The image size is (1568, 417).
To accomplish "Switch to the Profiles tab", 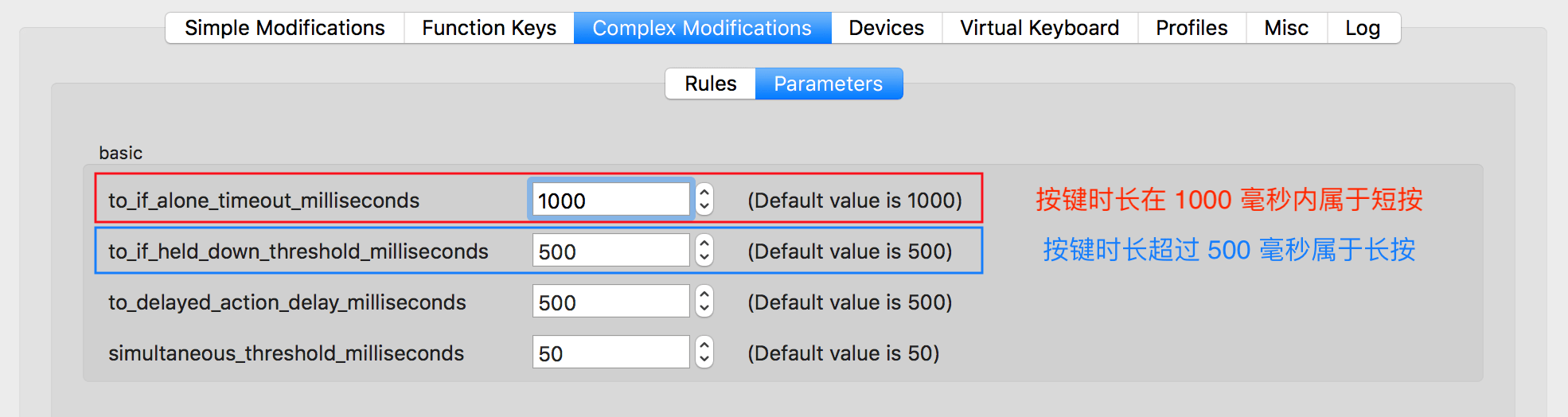I will 1191,28.
